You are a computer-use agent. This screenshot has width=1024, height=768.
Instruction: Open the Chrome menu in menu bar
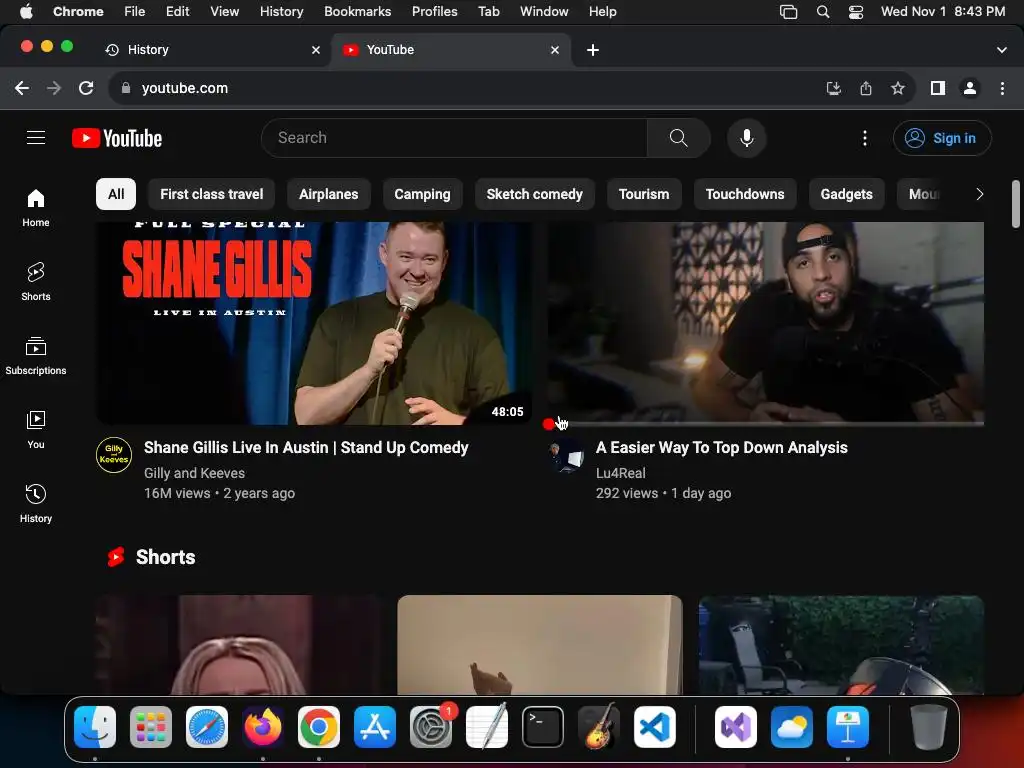coord(78,12)
